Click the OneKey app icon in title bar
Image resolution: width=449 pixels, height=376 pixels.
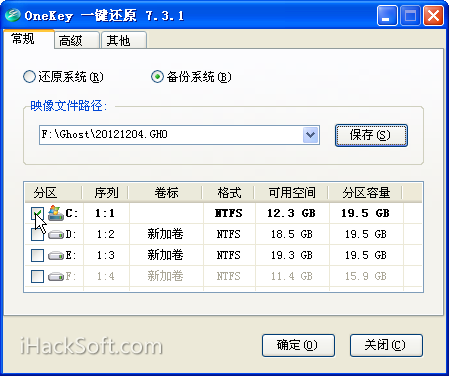[x=12, y=15]
